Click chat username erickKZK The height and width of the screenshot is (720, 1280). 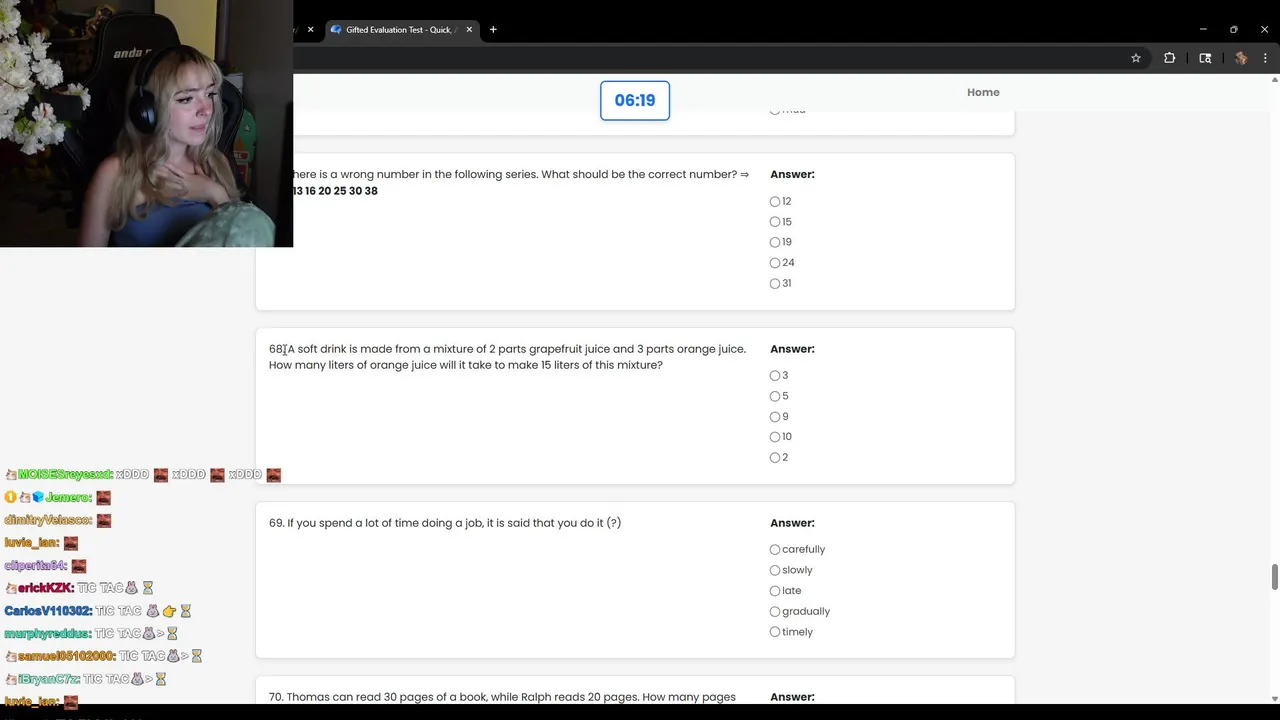pos(45,588)
